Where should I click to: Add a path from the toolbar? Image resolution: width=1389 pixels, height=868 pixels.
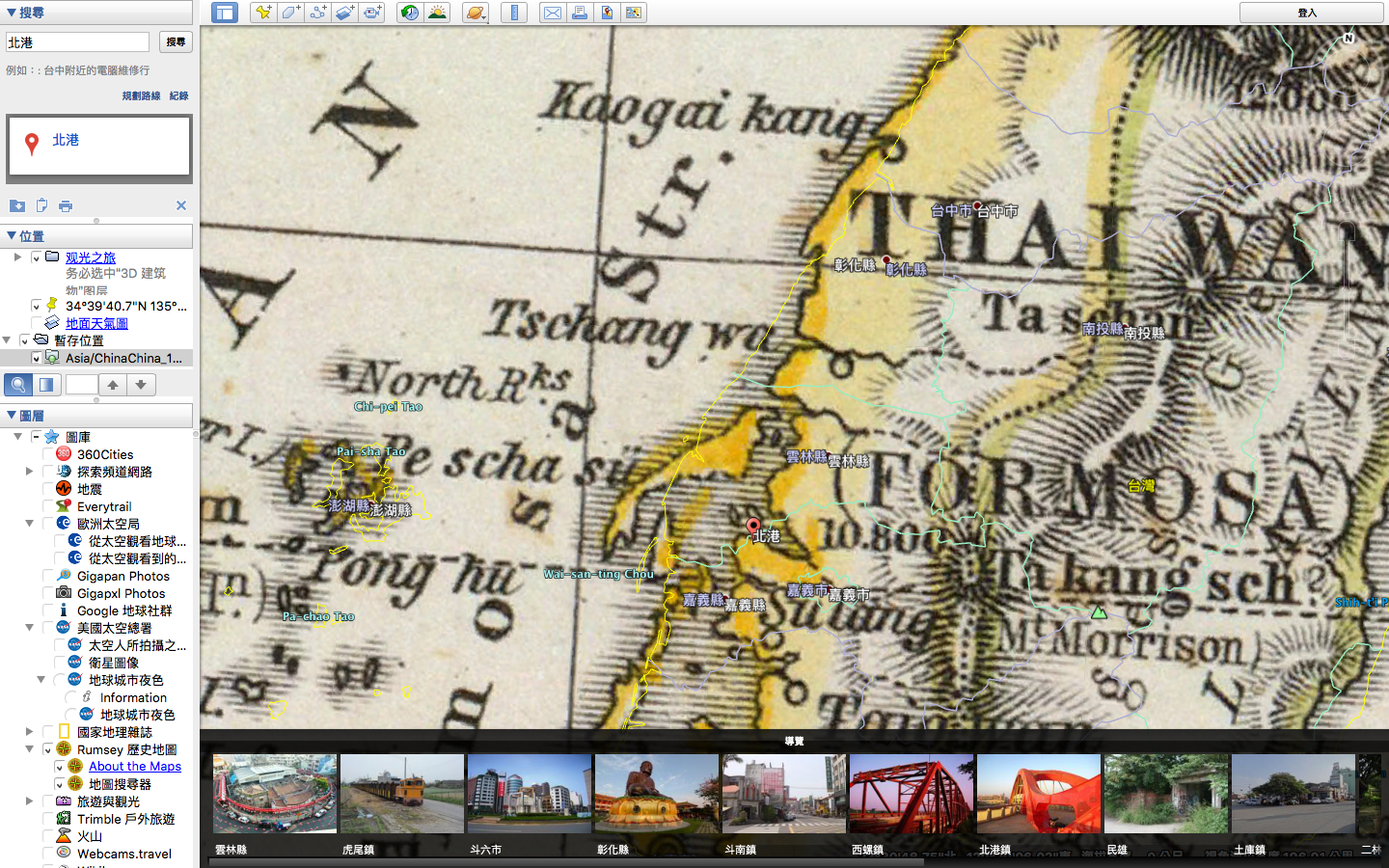pyautogui.click(x=317, y=13)
